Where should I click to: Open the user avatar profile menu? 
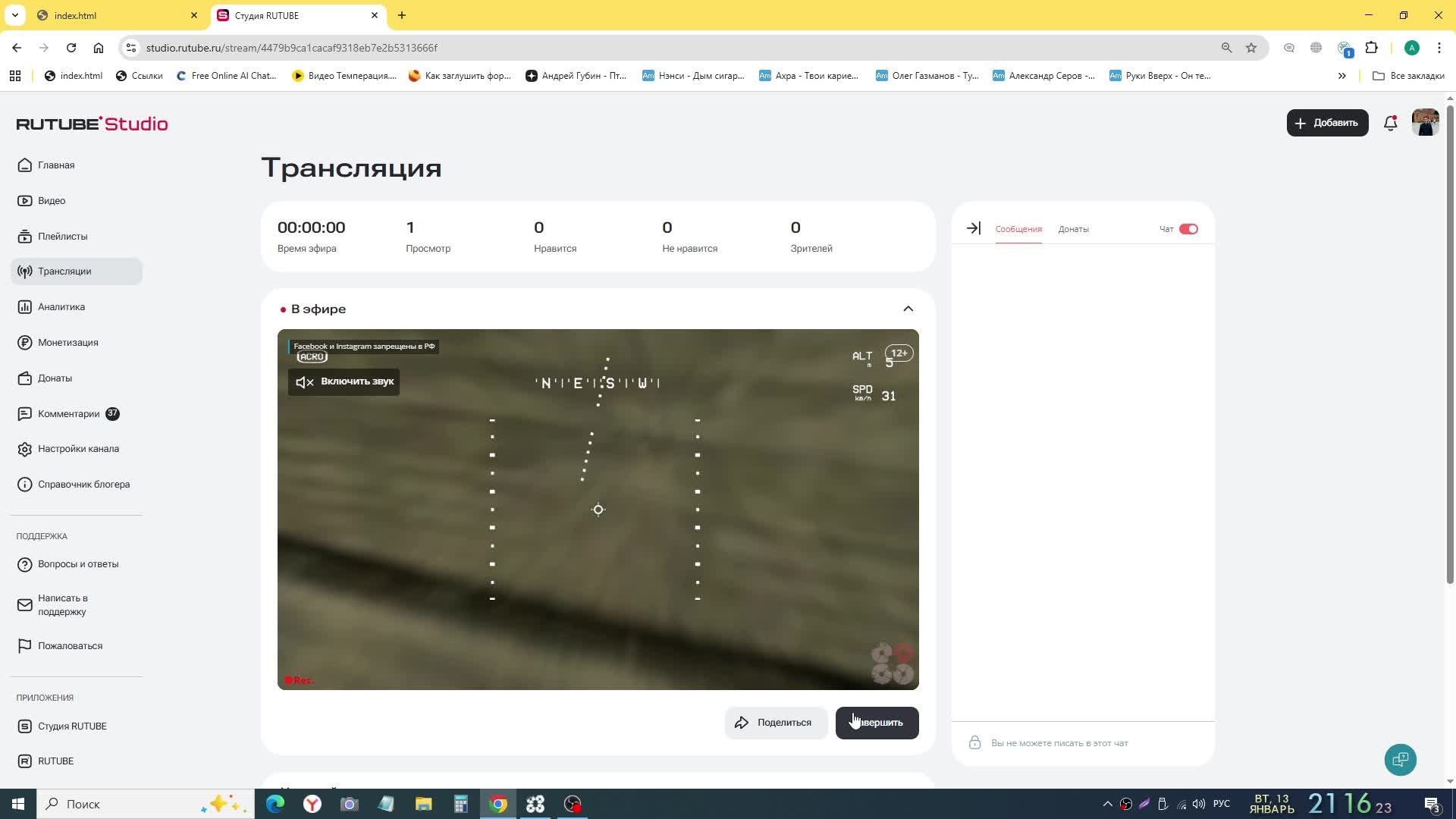click(1425, 123)
